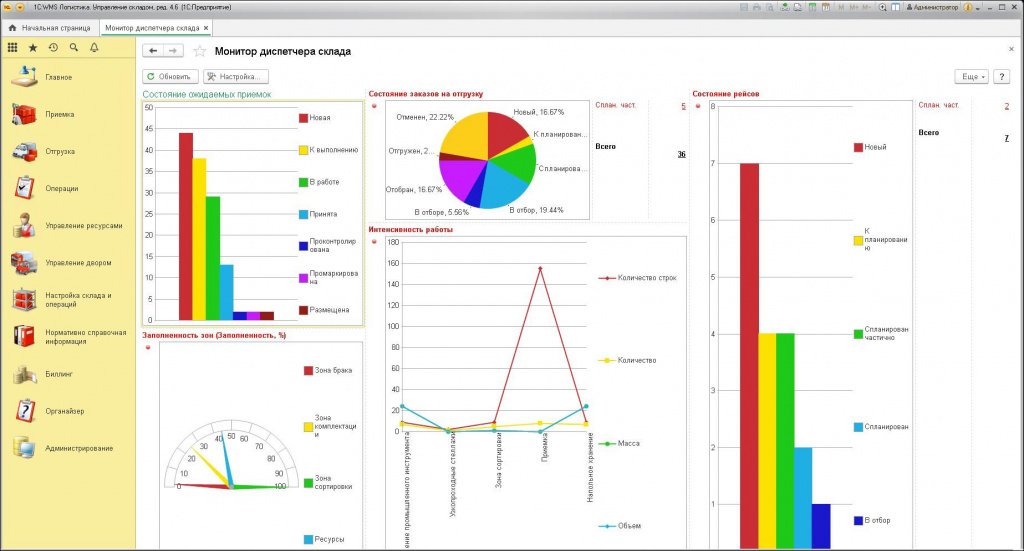The image size is (1024, 551).
Task: Open the search magnifier icon
Action: [74, 48]
